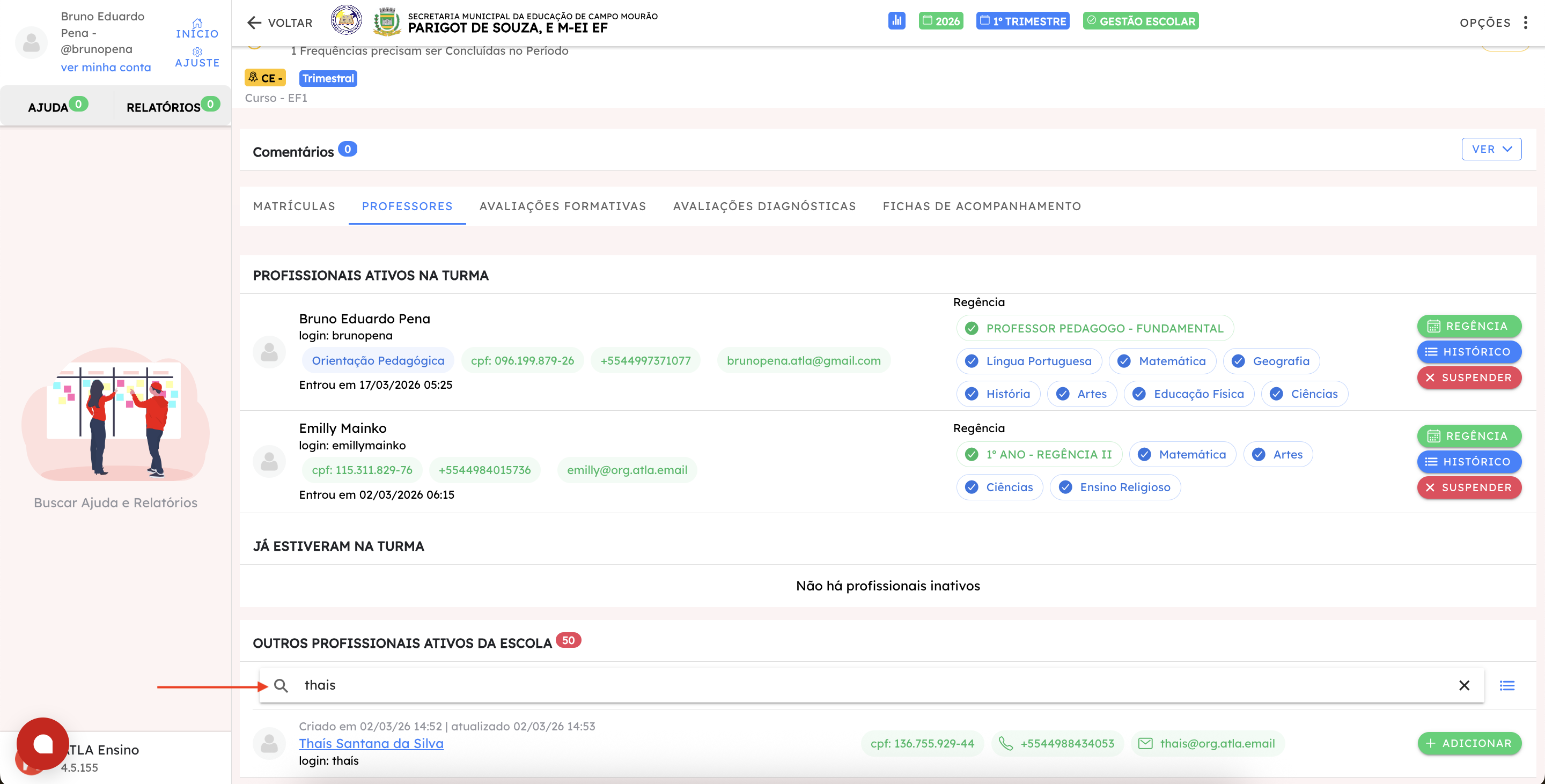1545x784 pixels.
Task: Click the CE badge with ribbon icon
Action: [x=264, y=78]
